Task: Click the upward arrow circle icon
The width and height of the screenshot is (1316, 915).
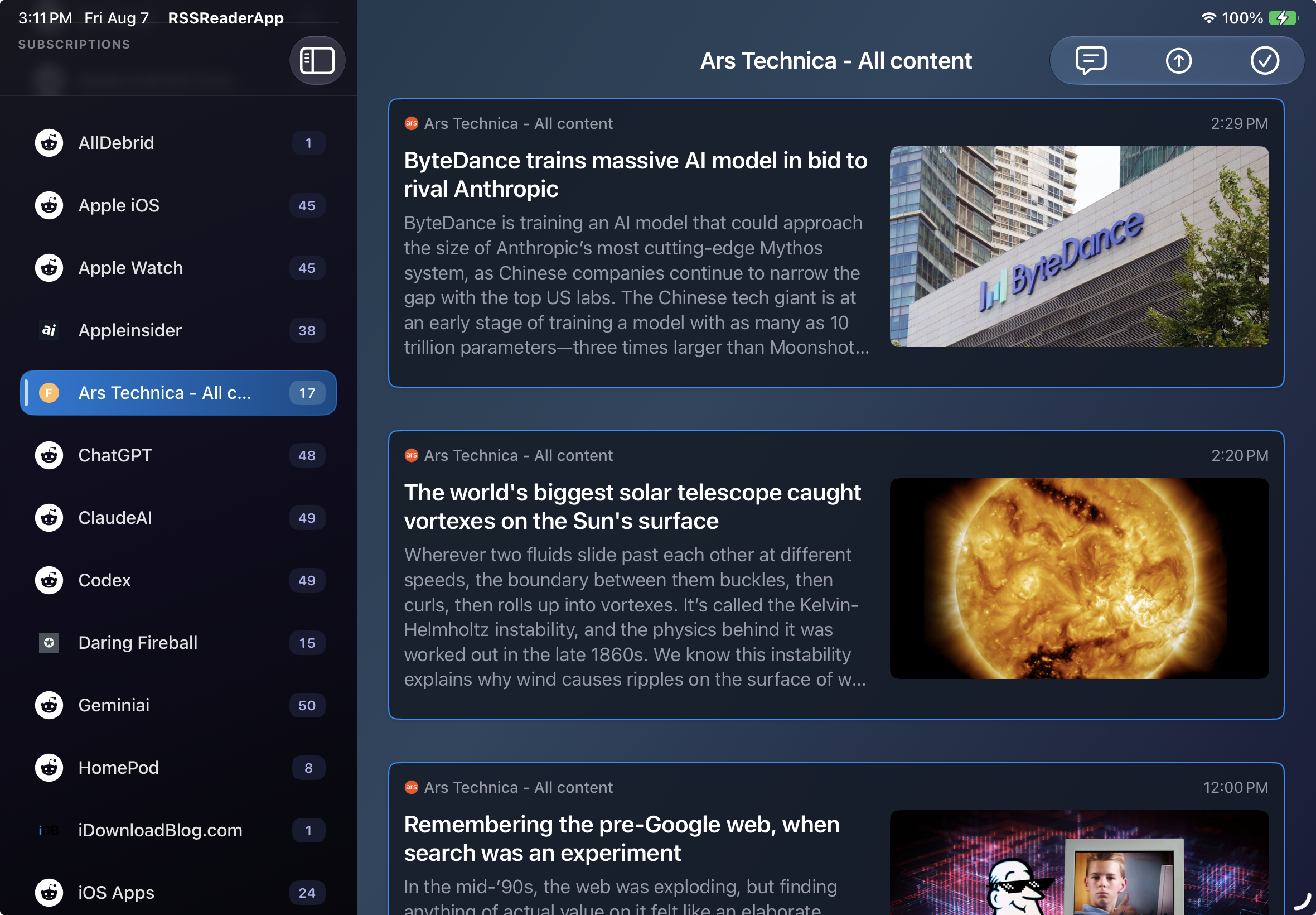Action: point(1178,61)
